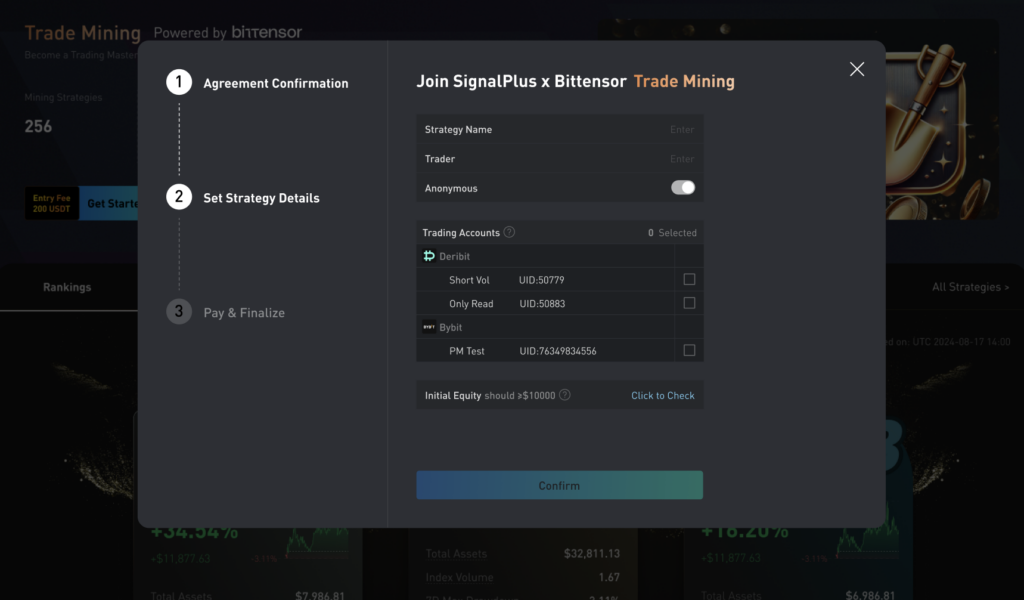This screenshot has width=1024, height=600.
Task: Click the Initial Equity help icon
Action: [x=565, y=395]
